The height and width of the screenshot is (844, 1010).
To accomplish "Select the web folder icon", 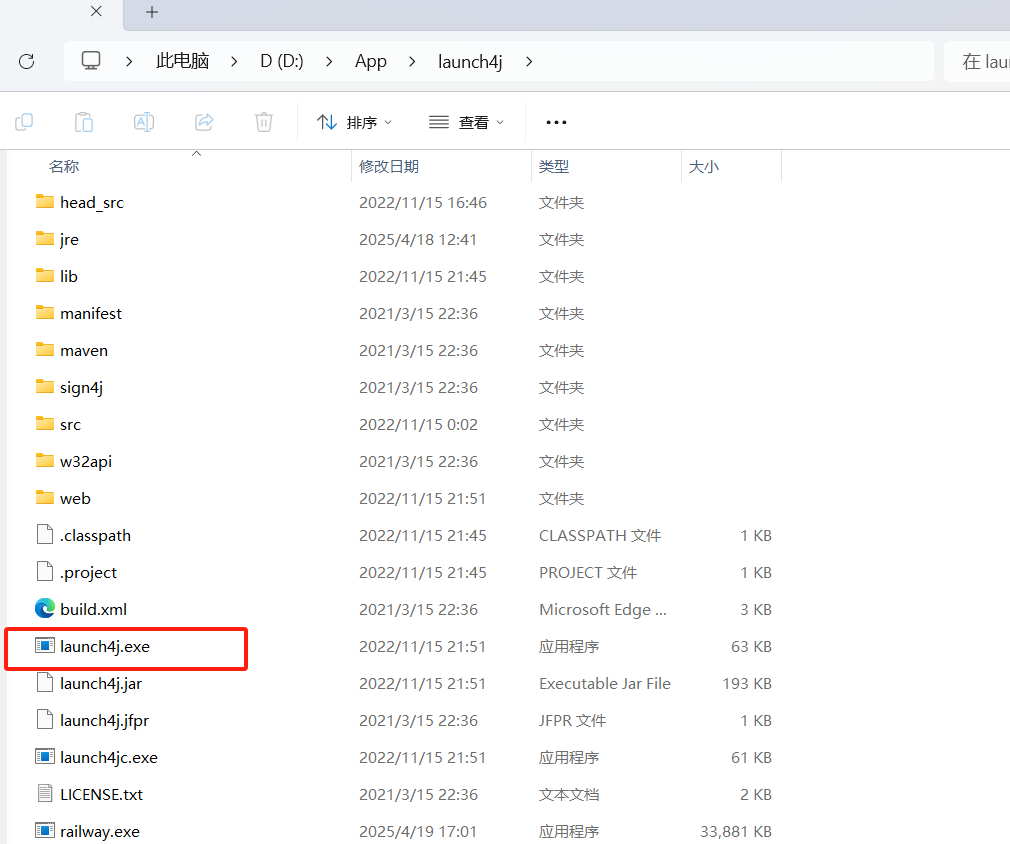I will click(x=45, y=498).
